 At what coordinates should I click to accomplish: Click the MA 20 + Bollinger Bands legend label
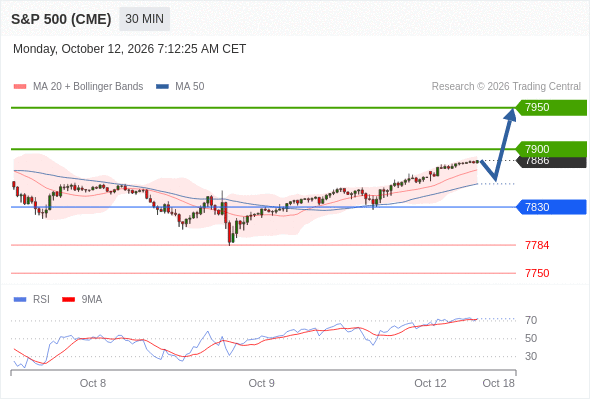coord(88,87)
